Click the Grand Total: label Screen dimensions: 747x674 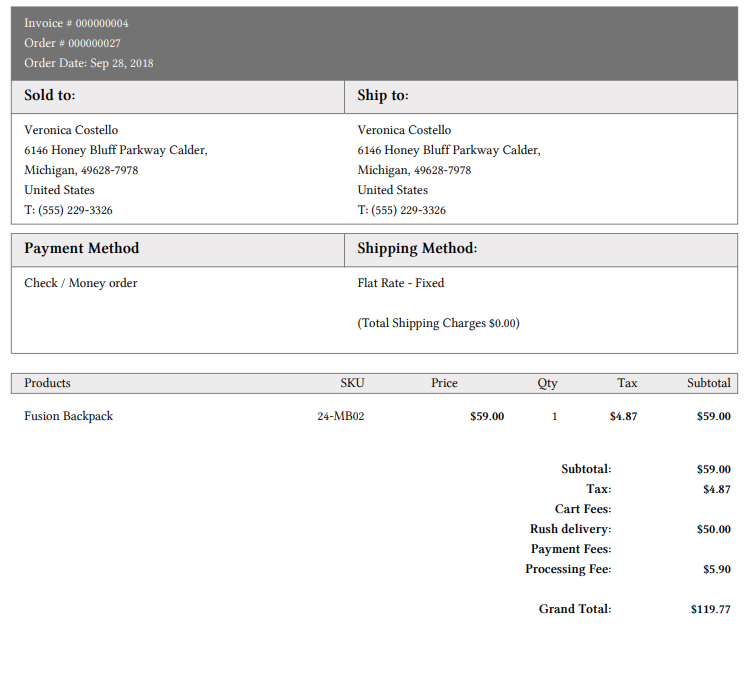575,609
